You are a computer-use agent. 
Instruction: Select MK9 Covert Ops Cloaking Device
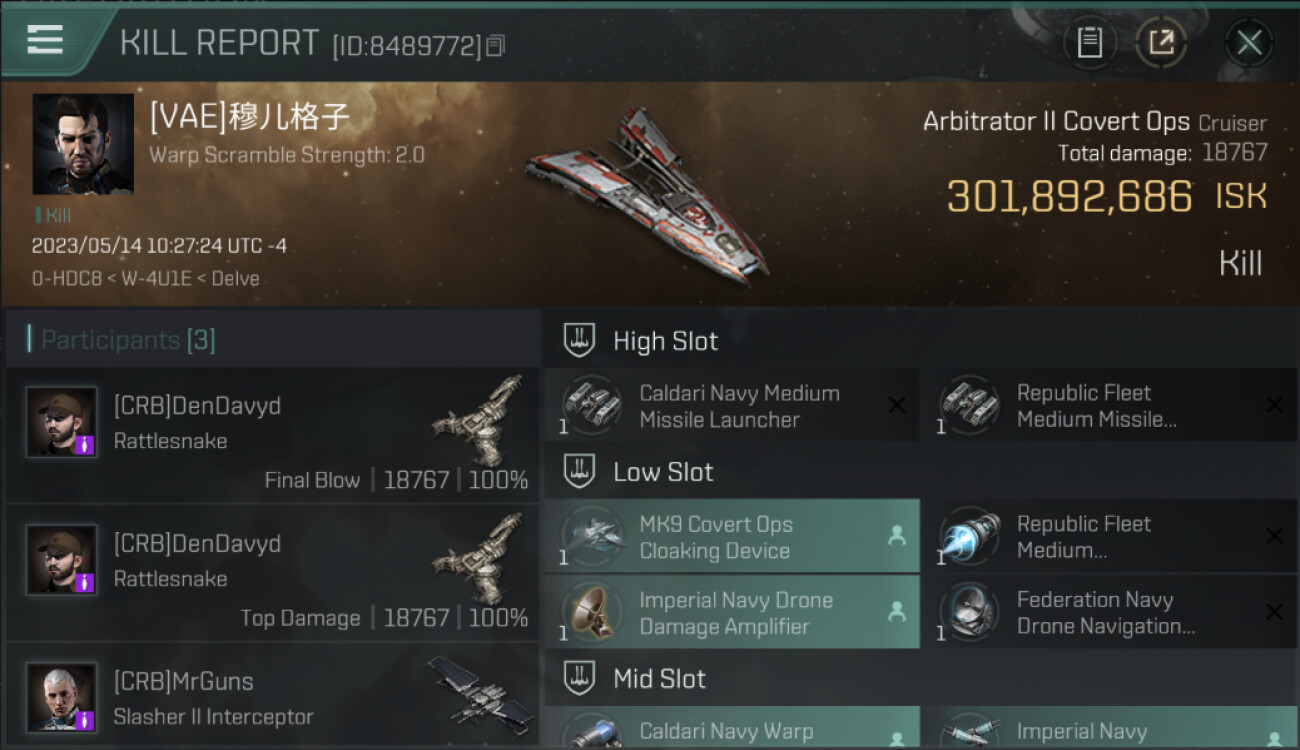(731, 537)
